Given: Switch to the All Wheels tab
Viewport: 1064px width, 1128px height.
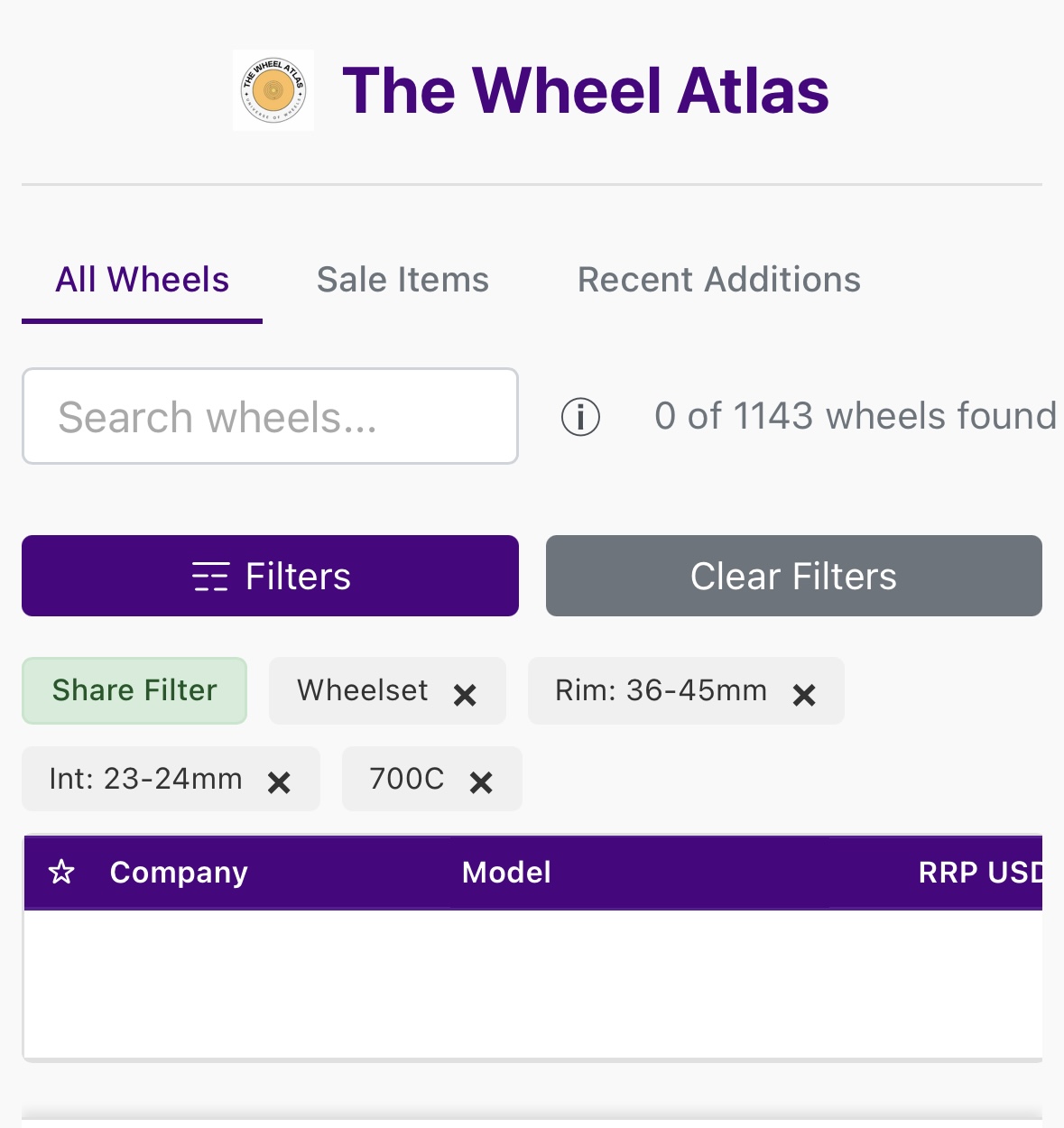Looking at the screenshot, I should (143, 280).
